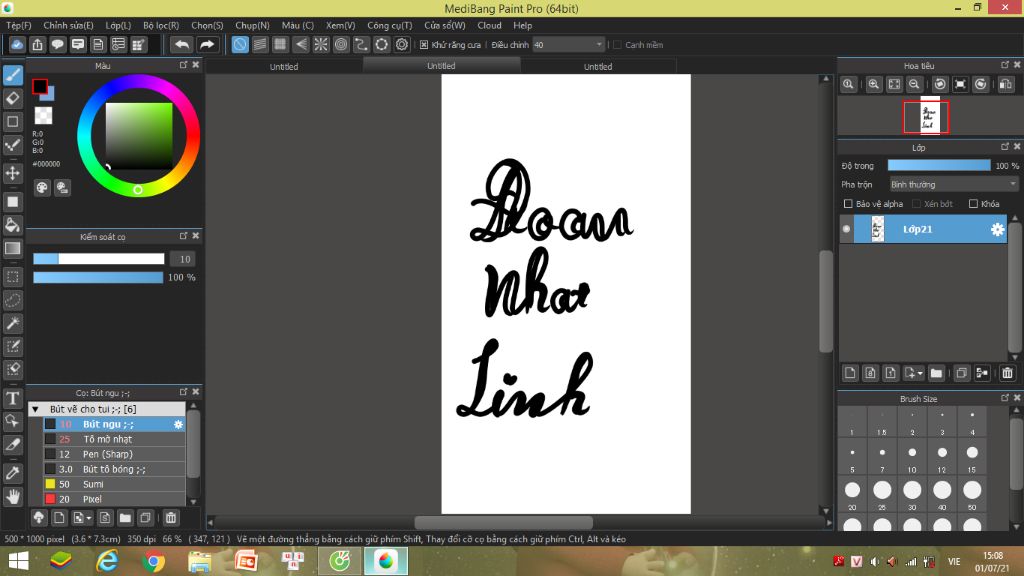Image resolution: width=1024 pixels, height=576 pixels.
Task: Open the Tệp(F) menu
Action: (19, 25)
